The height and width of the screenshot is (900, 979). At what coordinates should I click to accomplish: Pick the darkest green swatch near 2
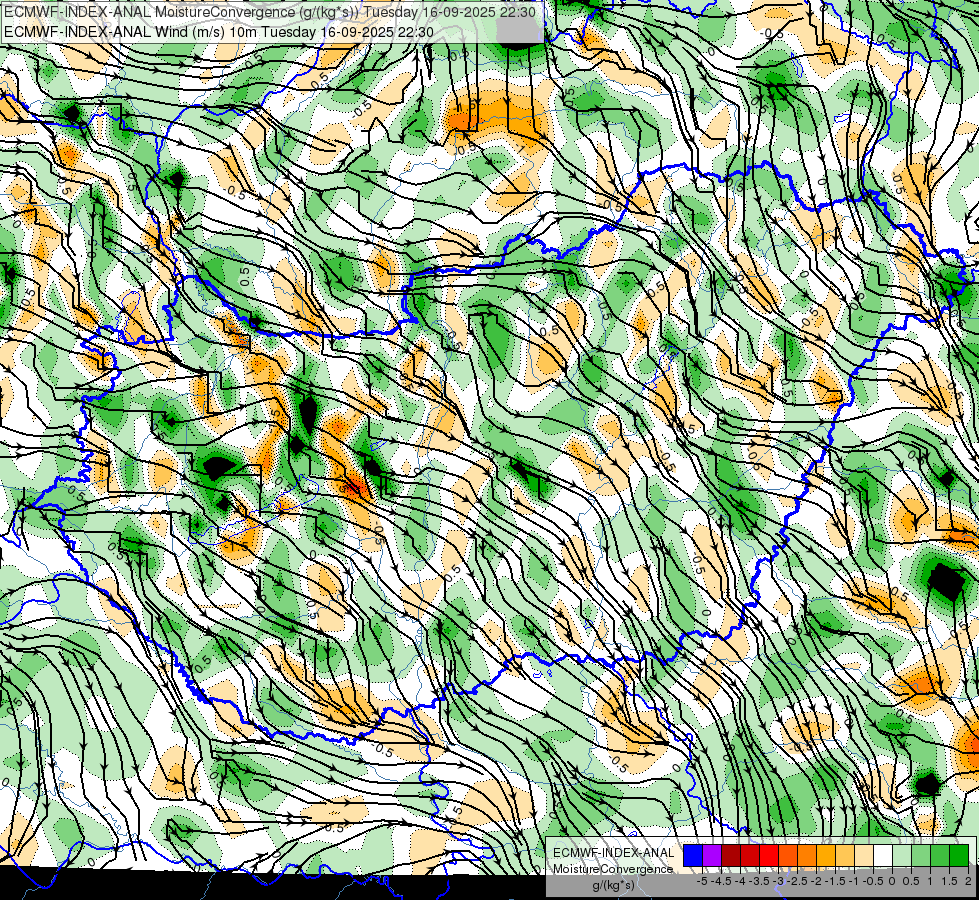960,856
